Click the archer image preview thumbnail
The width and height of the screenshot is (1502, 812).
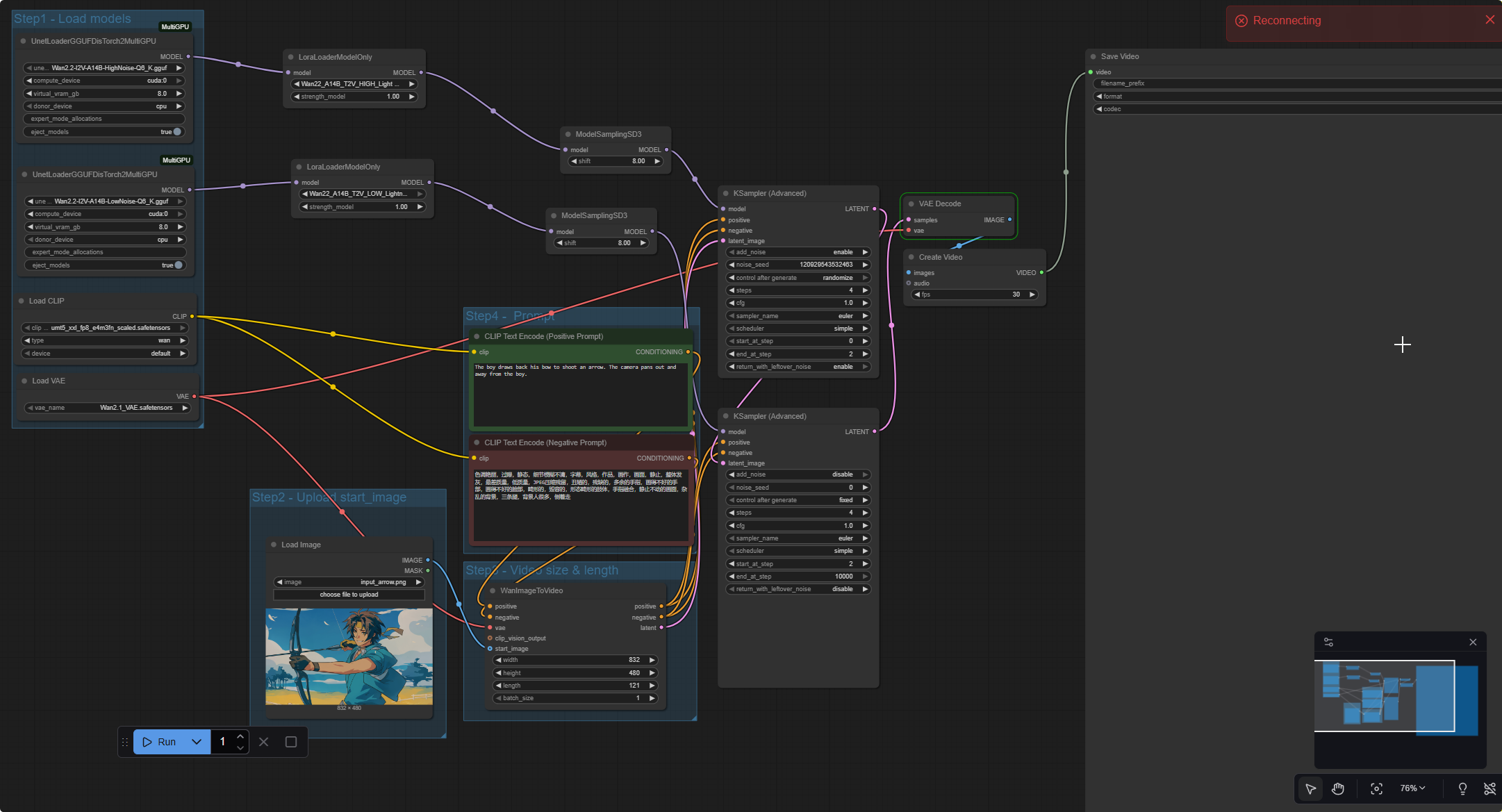(x=349, y=656)
